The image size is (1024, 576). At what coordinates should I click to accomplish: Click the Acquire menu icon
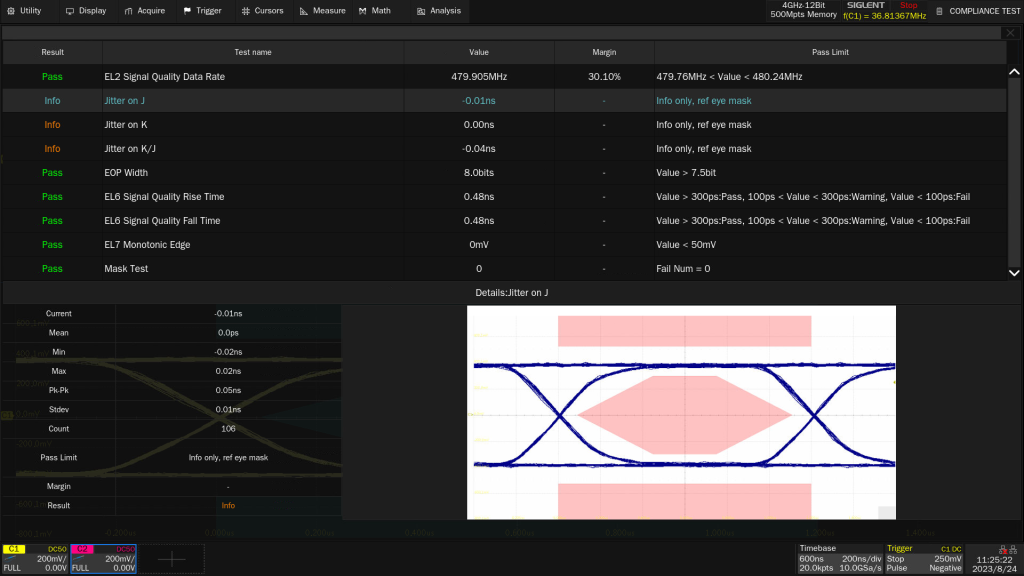pos(129,11)
